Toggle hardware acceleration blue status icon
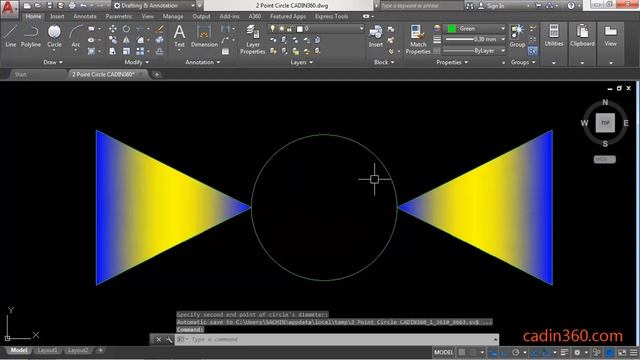This screenshot has width=640, height=360. click(609, 352)
